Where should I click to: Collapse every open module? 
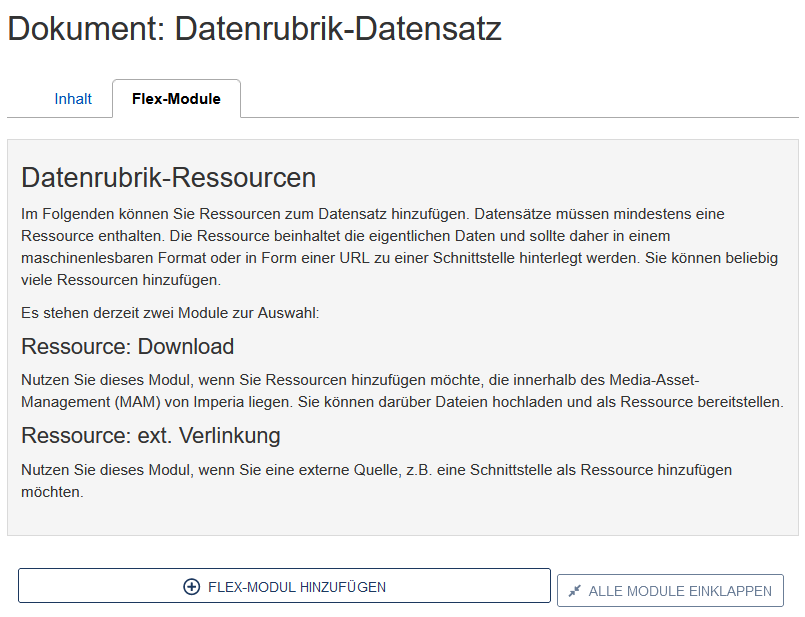point(670,590)
